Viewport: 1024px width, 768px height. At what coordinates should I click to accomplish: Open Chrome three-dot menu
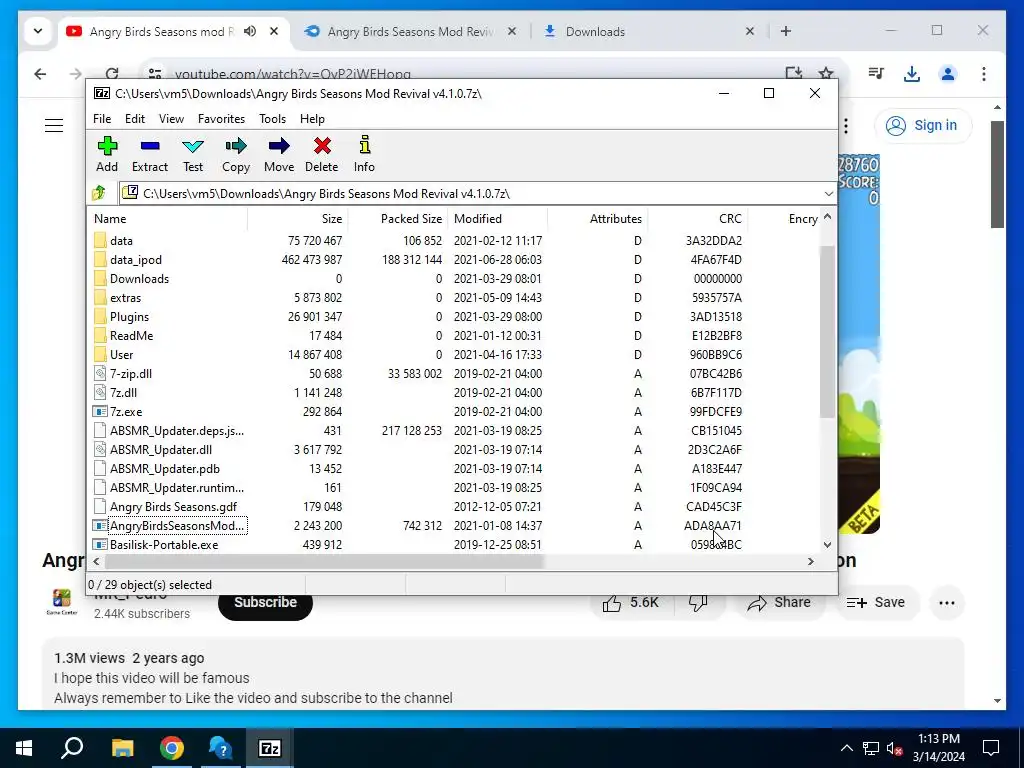984,74
